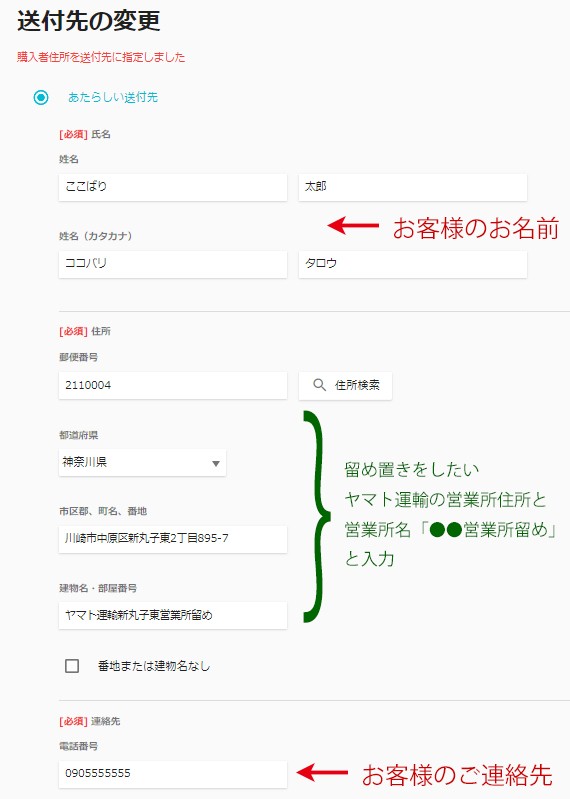Click the dropdown arrow next to 神奈川県

click(215, 463)
